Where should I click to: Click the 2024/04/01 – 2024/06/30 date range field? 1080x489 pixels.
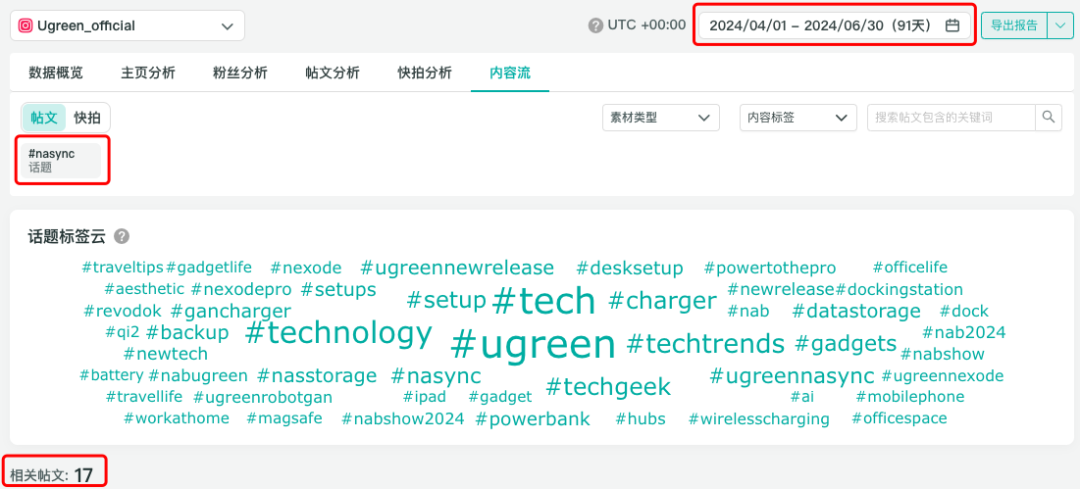coord(834,26)
